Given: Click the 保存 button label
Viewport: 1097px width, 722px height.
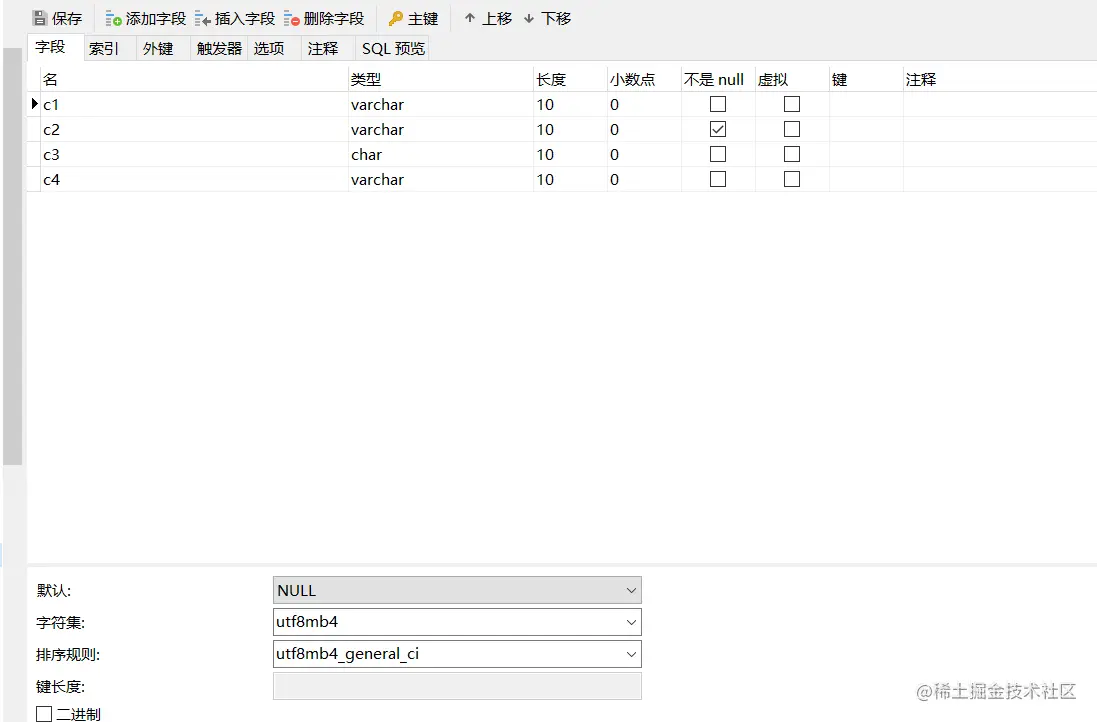Looking at the screenshot, I should click(67, 19).
